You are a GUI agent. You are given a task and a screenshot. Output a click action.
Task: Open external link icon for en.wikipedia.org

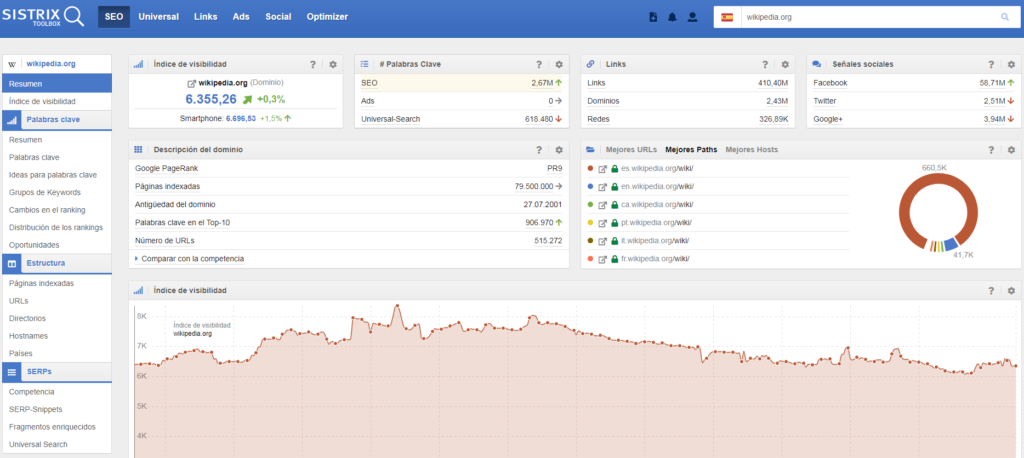click(603, 187)
